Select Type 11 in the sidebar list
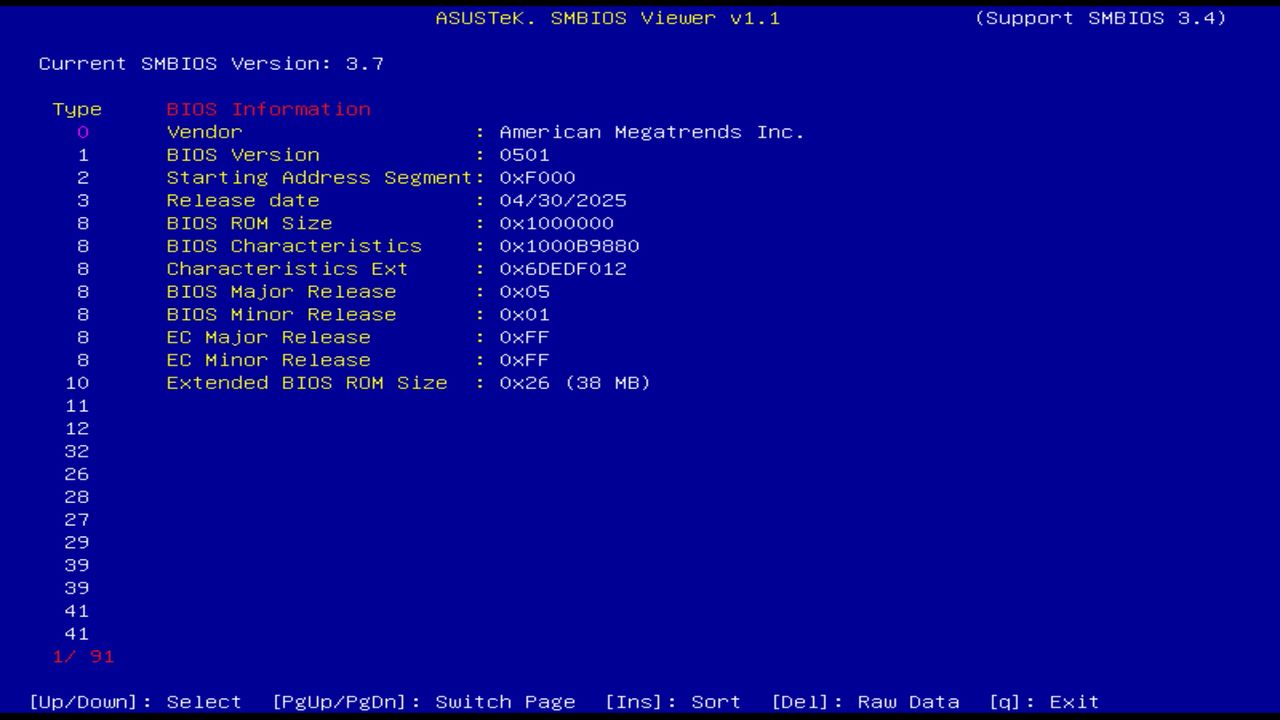Screen dimensions: 1280x720 [x=77, y=405]
